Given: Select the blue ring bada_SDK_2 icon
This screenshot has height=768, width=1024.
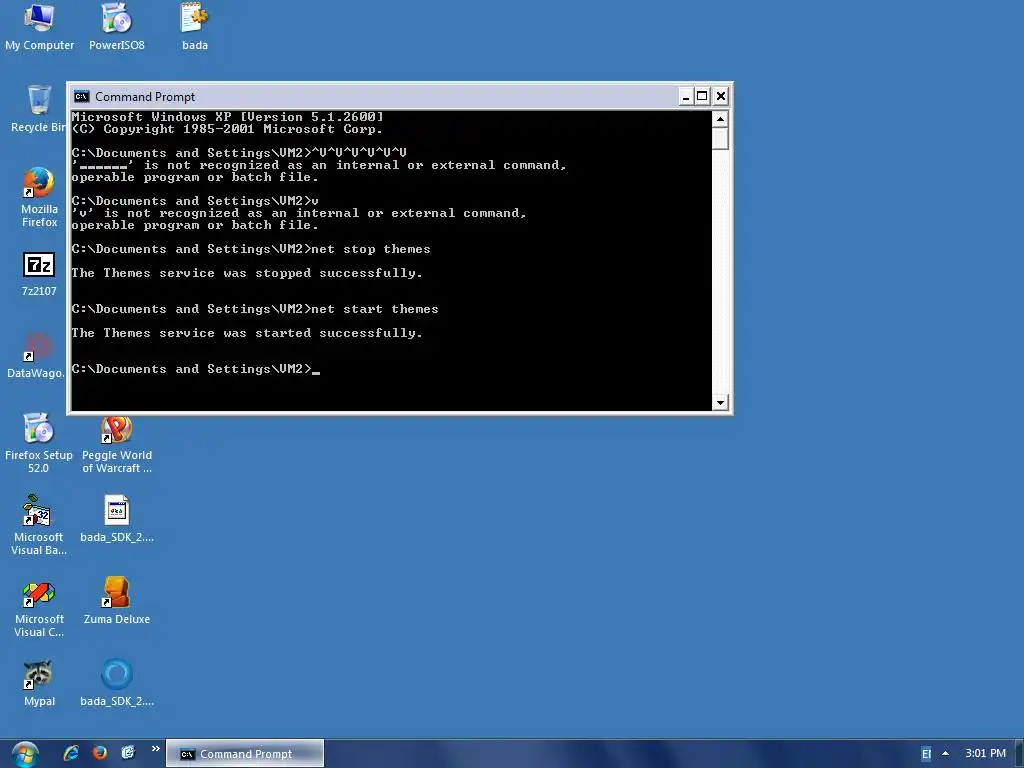Looking at the screenshot, I should [117, 683].
